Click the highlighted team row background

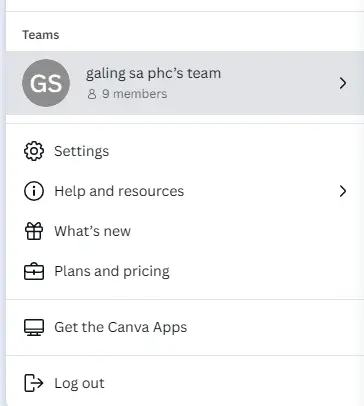click(185, 83)
